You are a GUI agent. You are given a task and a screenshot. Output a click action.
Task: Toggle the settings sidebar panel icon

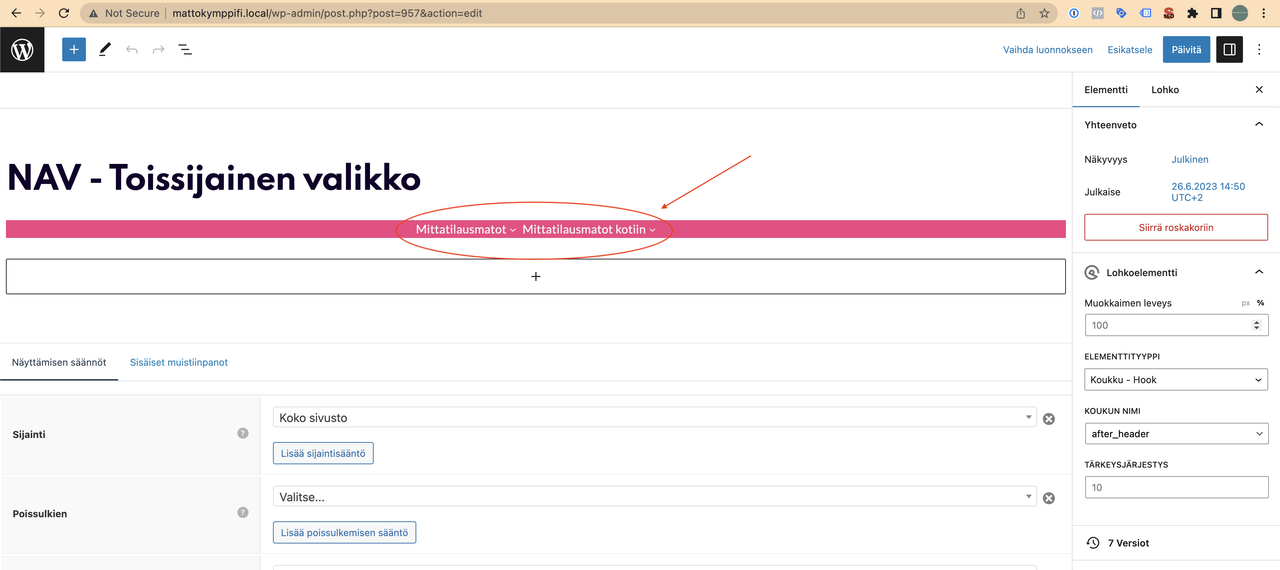[x=1230, y=49]
